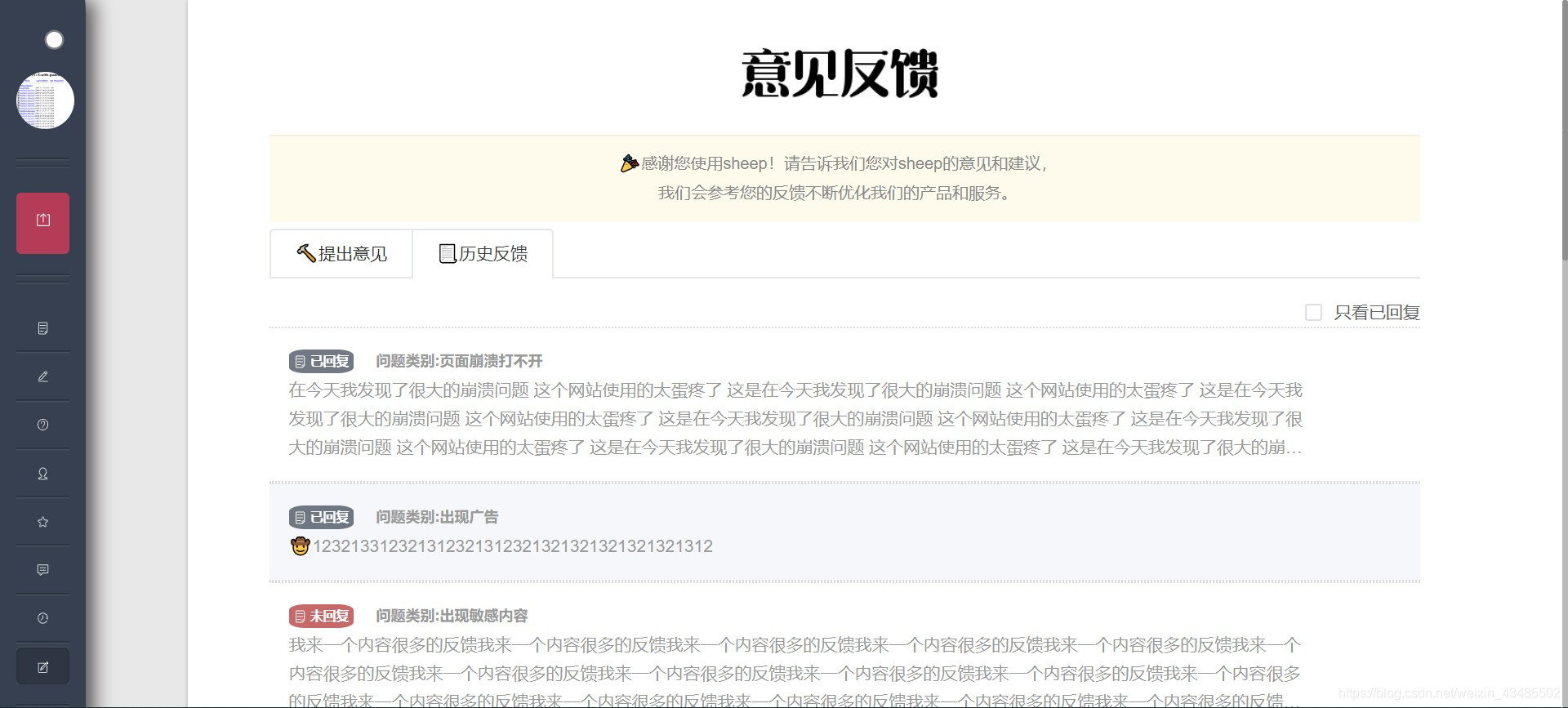Open the question mark help icon
Viewport: 1568px width, 708px height.
42,425
